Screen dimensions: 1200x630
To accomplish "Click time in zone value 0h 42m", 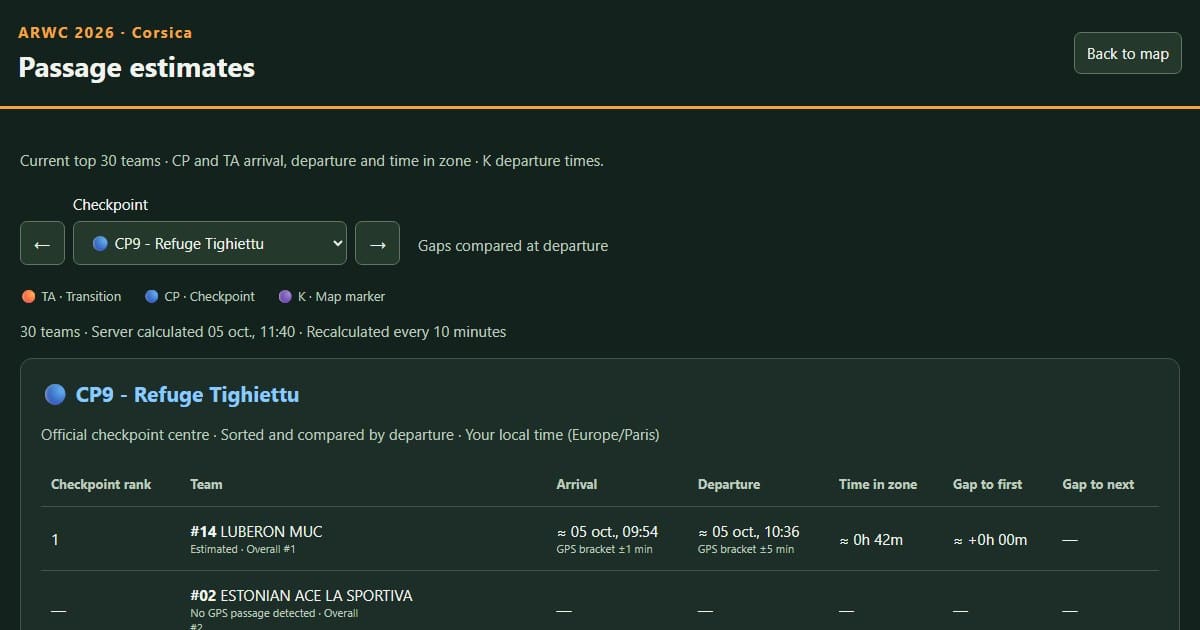I will 871,540.
